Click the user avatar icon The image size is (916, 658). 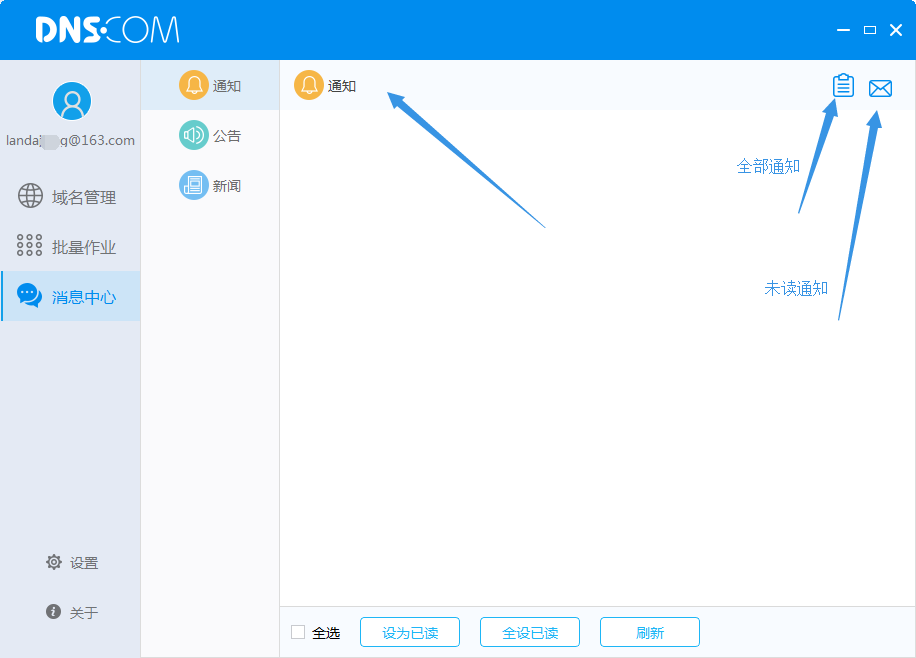click(71, 101)
